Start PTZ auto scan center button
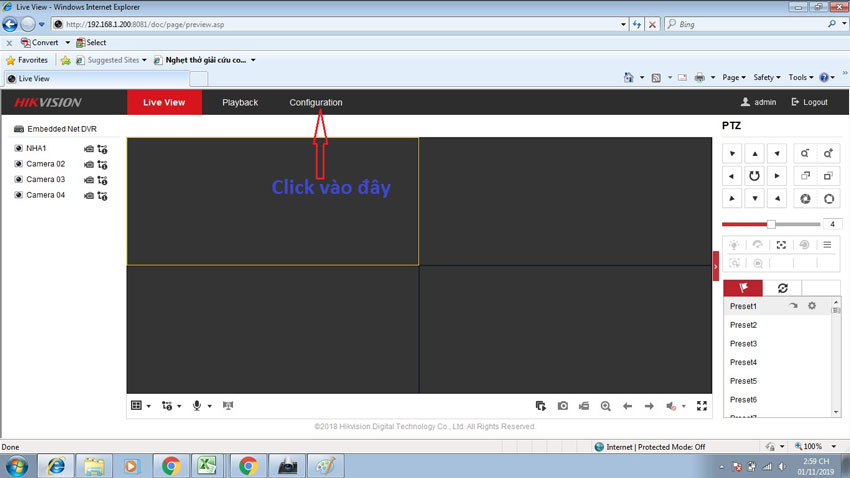 (755, 176)
